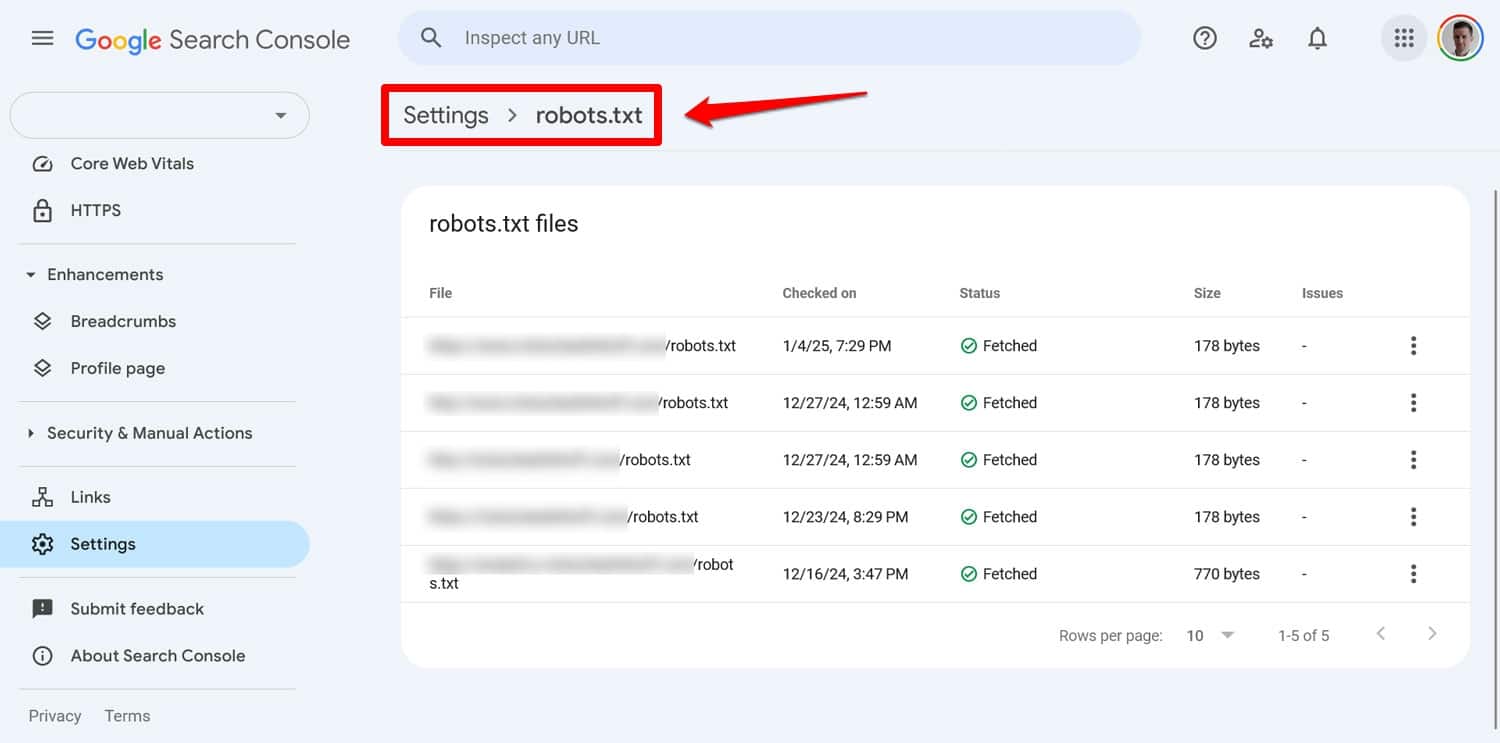Click the Checked on column header
The height and width of the screenshot is (743, 1500).
point(819,293)
